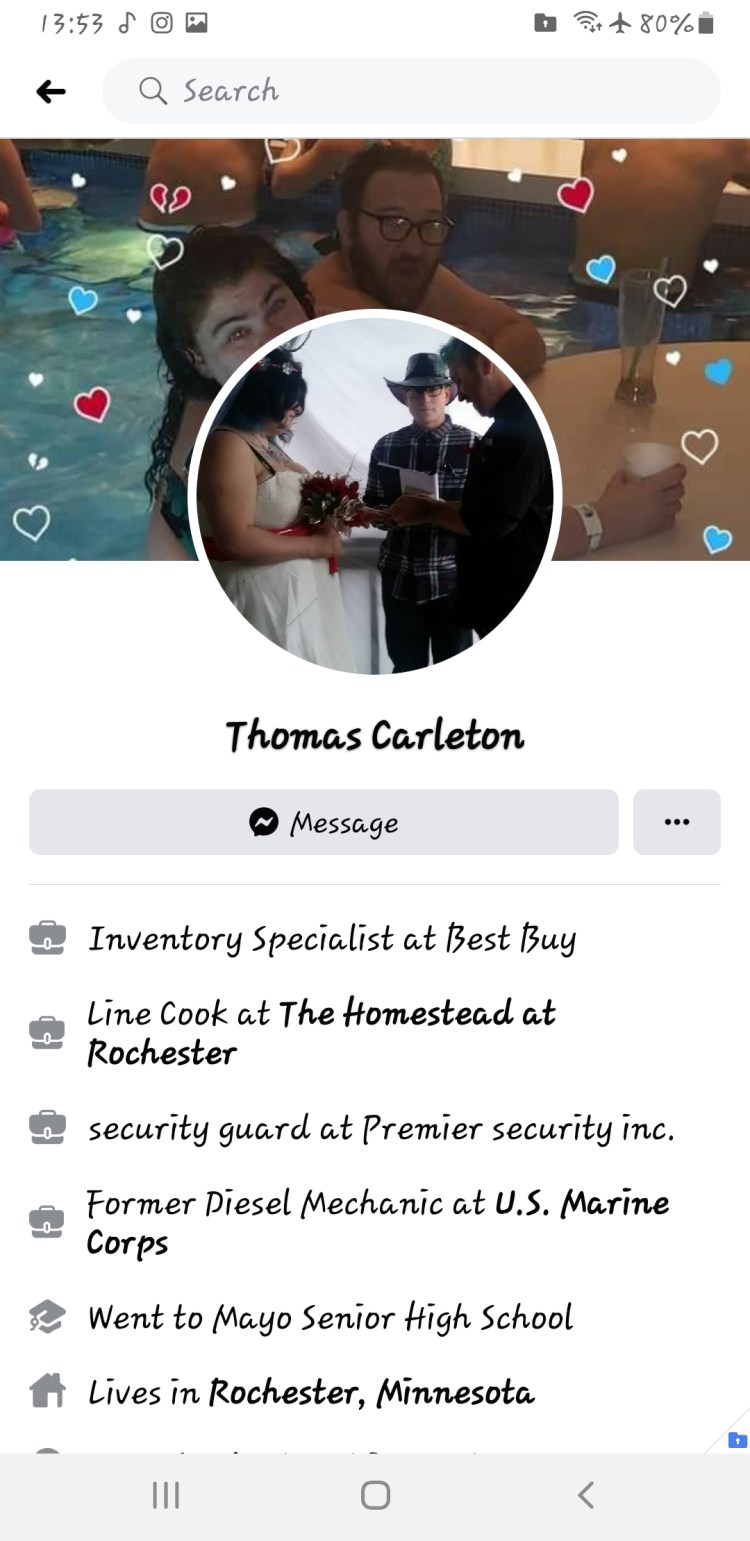Tap the Android home button

click(x=375, y=1495)
